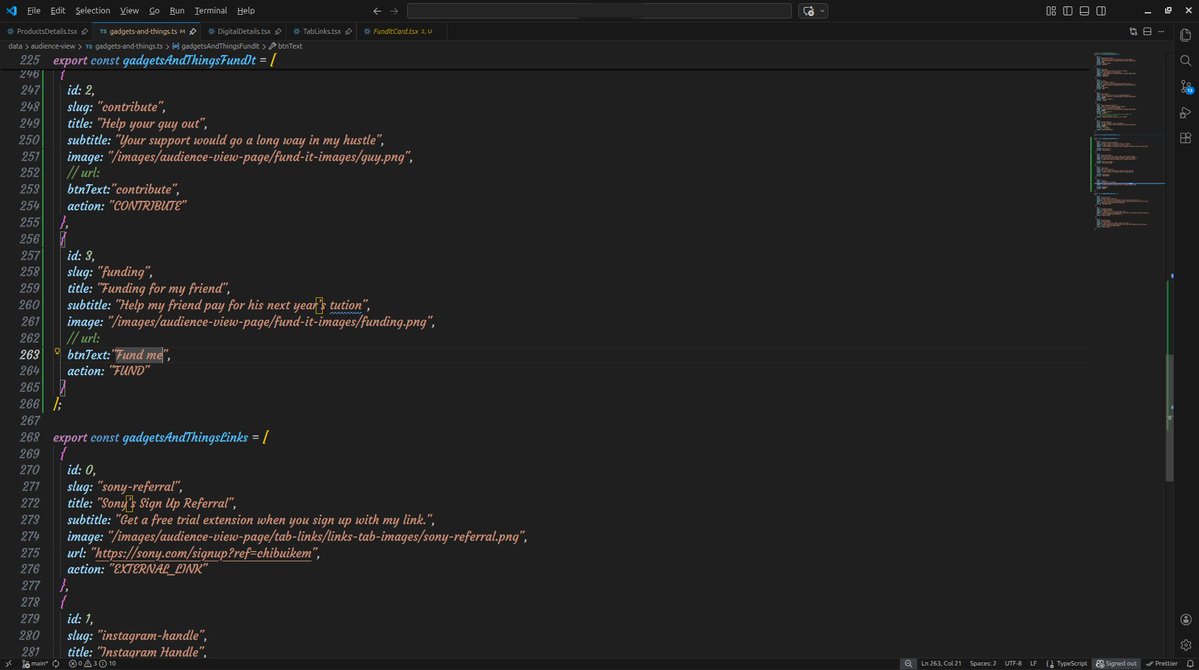1199x670 pixels.
Task: Toggle the secondary sidebar layout control
Action: (x=1101, y=10)
